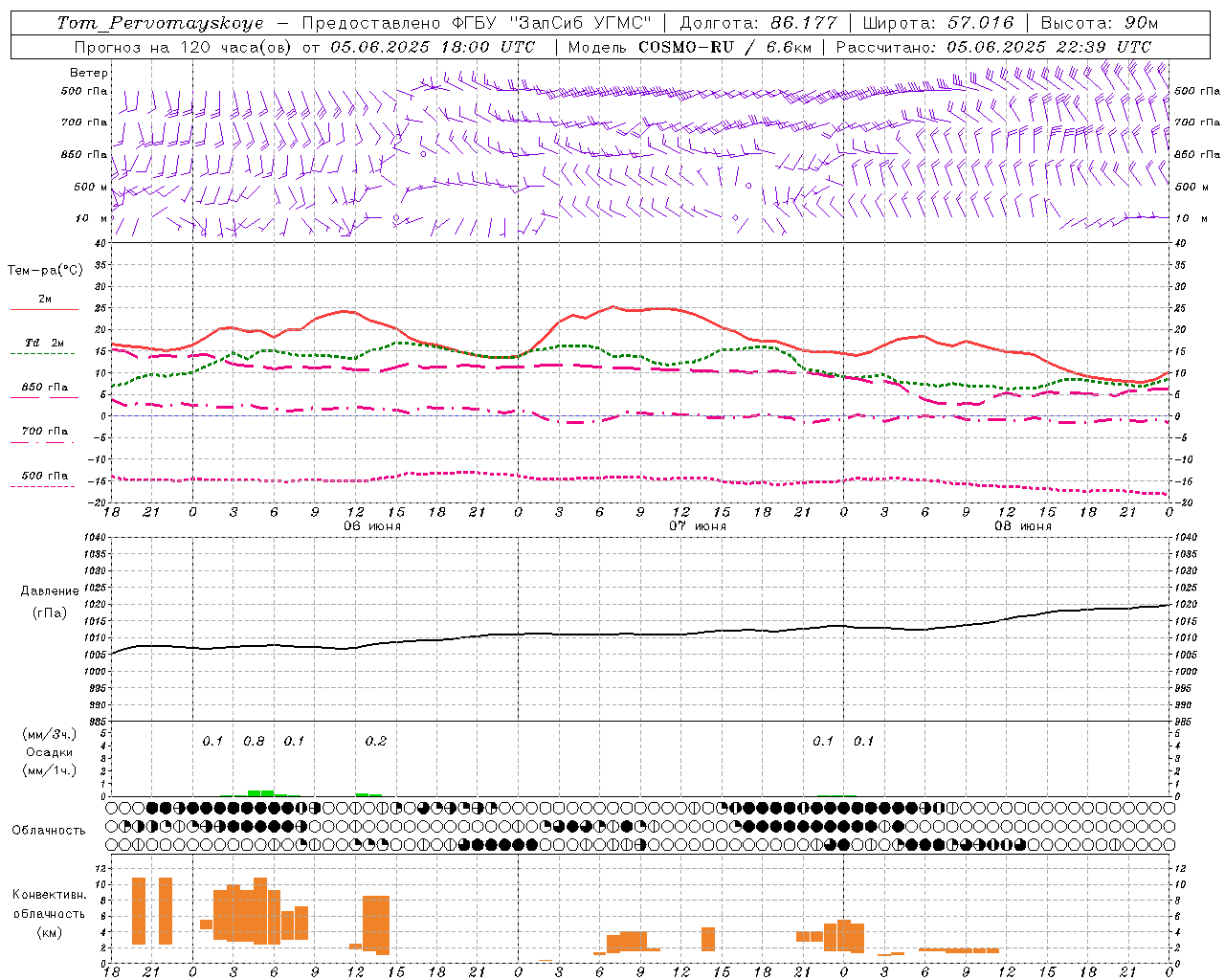This screenshot has width=1225, height=980.
Task: Click the dashed 850 гПа temperature legend line
Action: click(44, 397)
